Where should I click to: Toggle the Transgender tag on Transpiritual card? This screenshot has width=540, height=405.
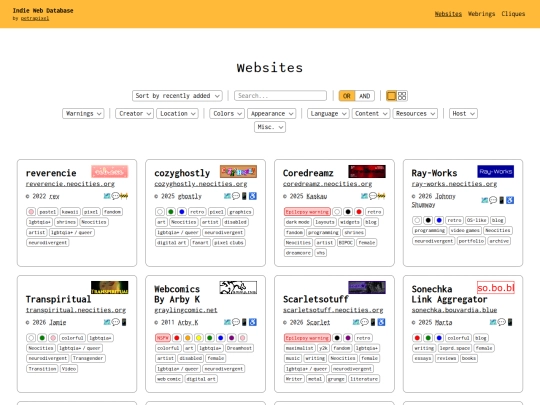click(88, 358)
